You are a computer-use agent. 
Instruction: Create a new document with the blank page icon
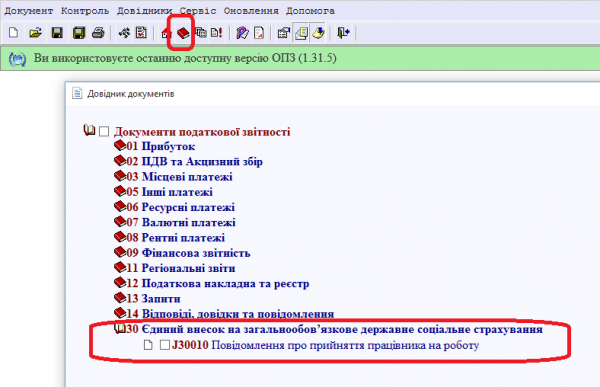pos(13,33)
